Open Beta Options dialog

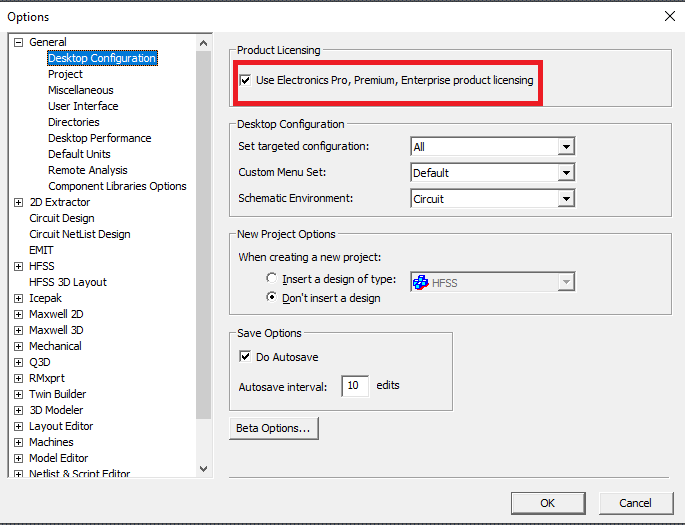coord(273,428)
